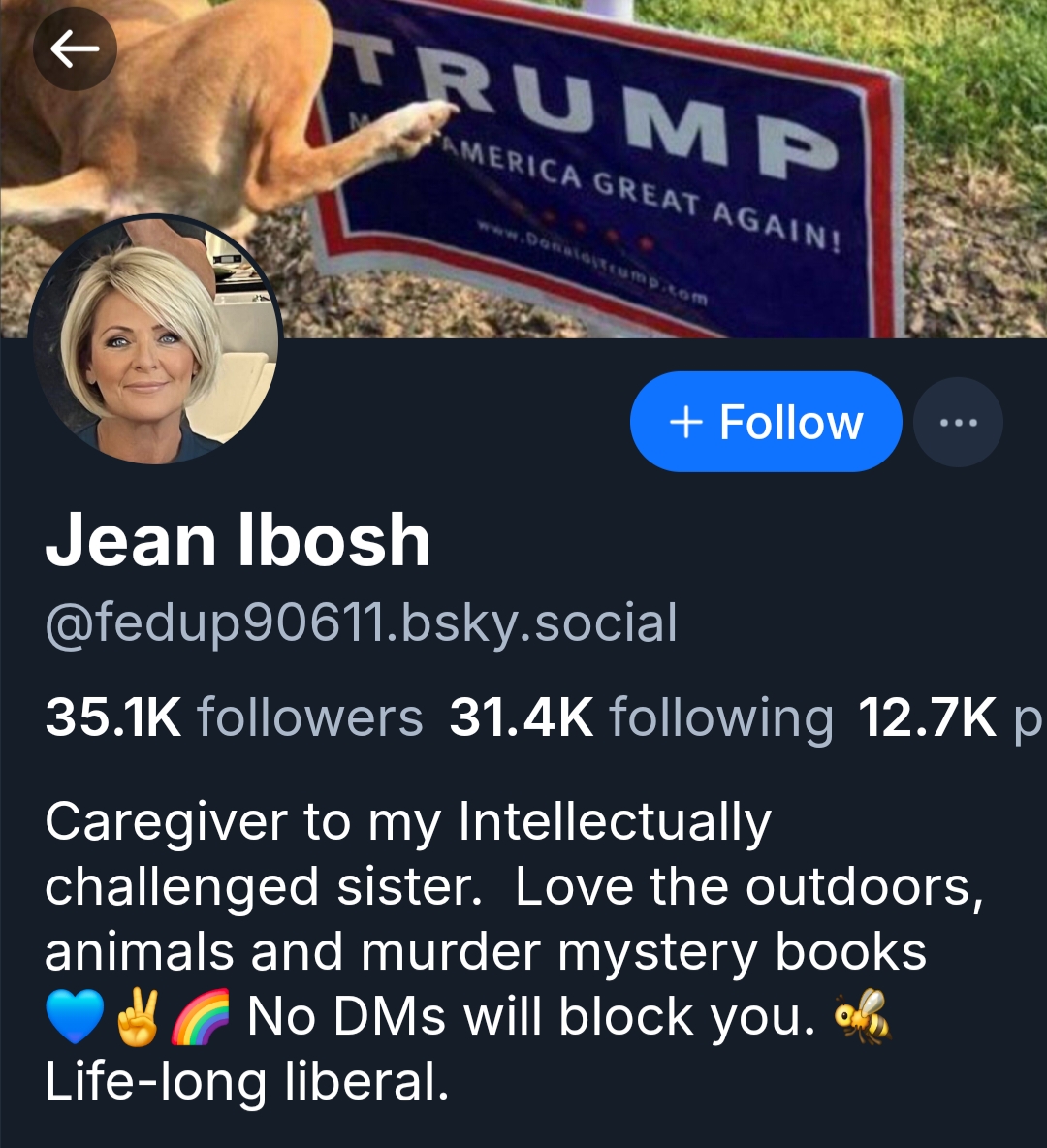1047x1148 pixels.
Task: Tap the dog's paw in banner photo
Action: [421, 123]
